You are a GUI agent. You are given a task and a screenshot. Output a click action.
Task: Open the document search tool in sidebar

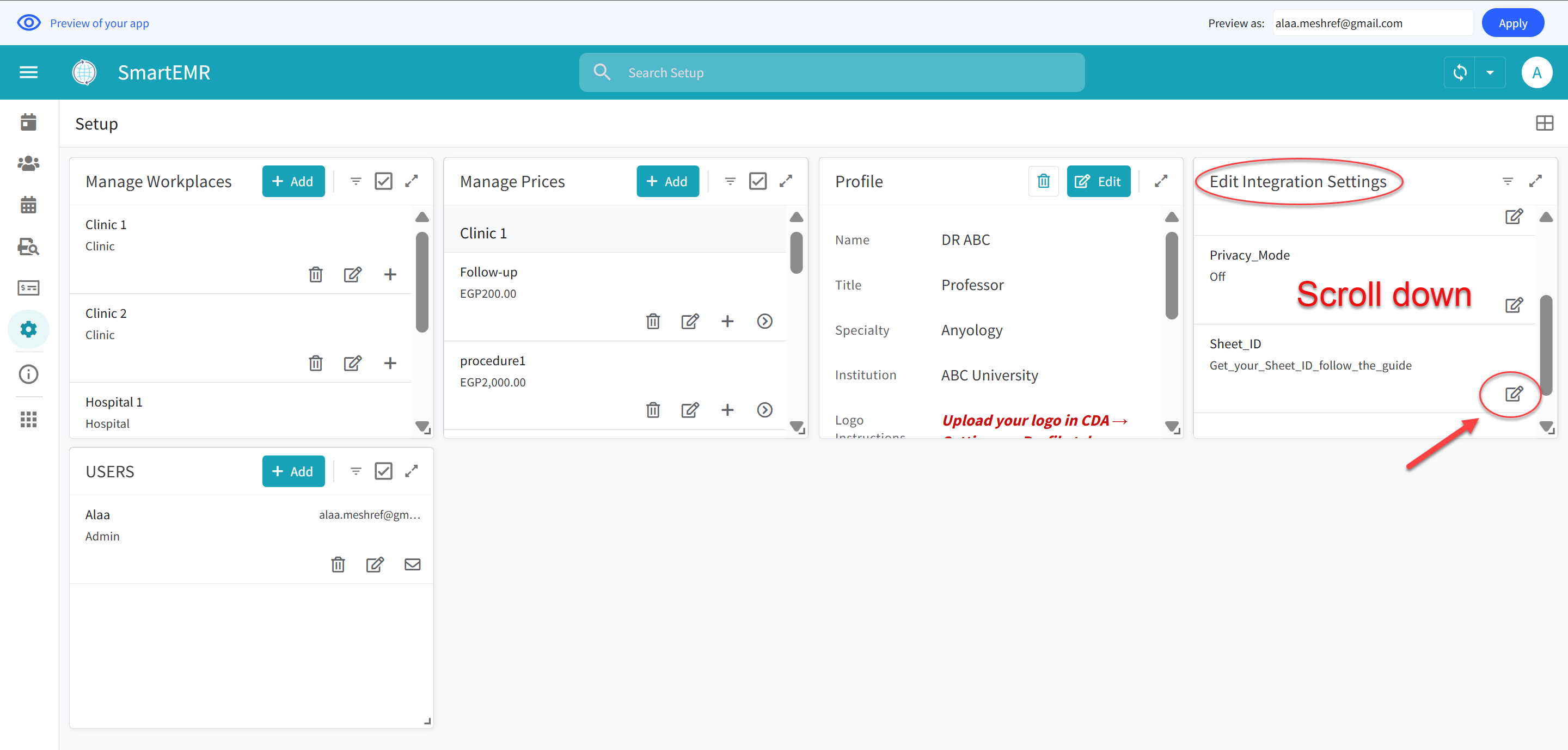tap(29, 248)
